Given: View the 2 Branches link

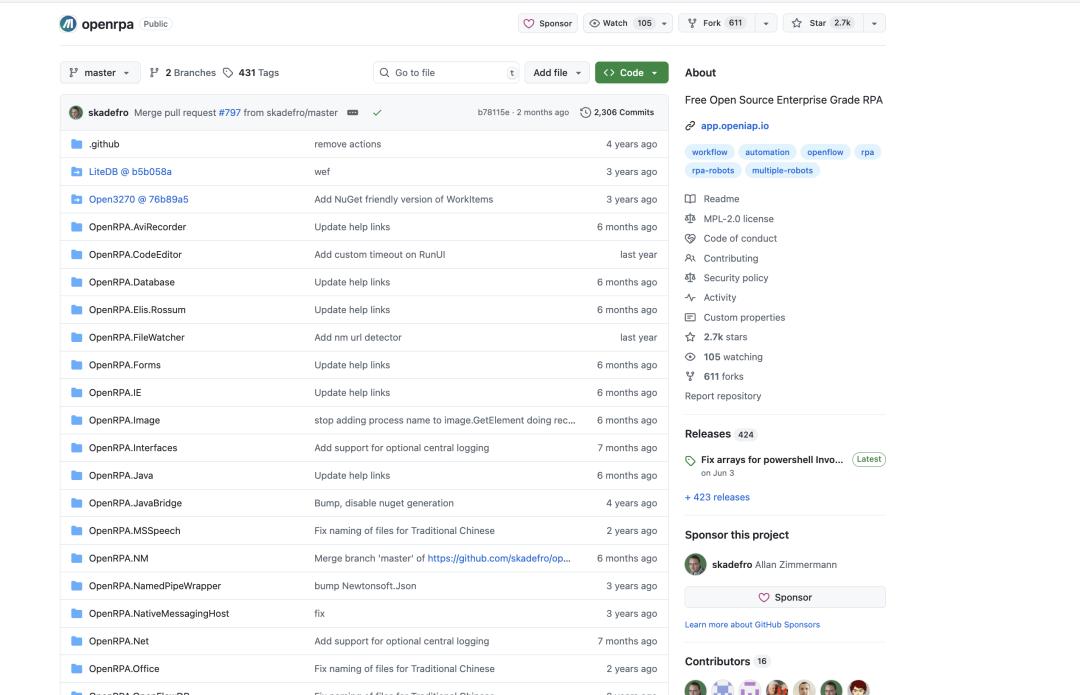Looking at the screenshot, I should tap(183, 72).
